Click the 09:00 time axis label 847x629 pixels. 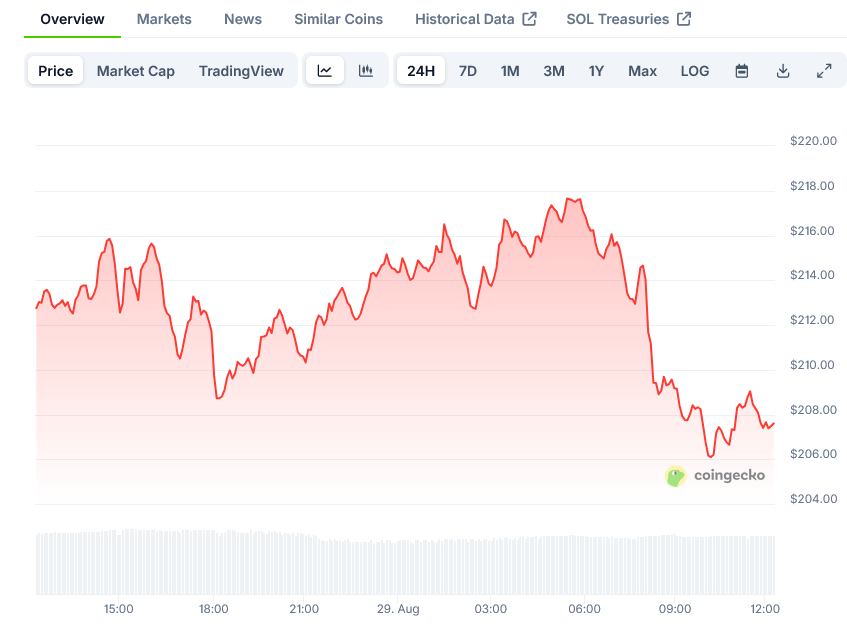[x=675, y=609]
